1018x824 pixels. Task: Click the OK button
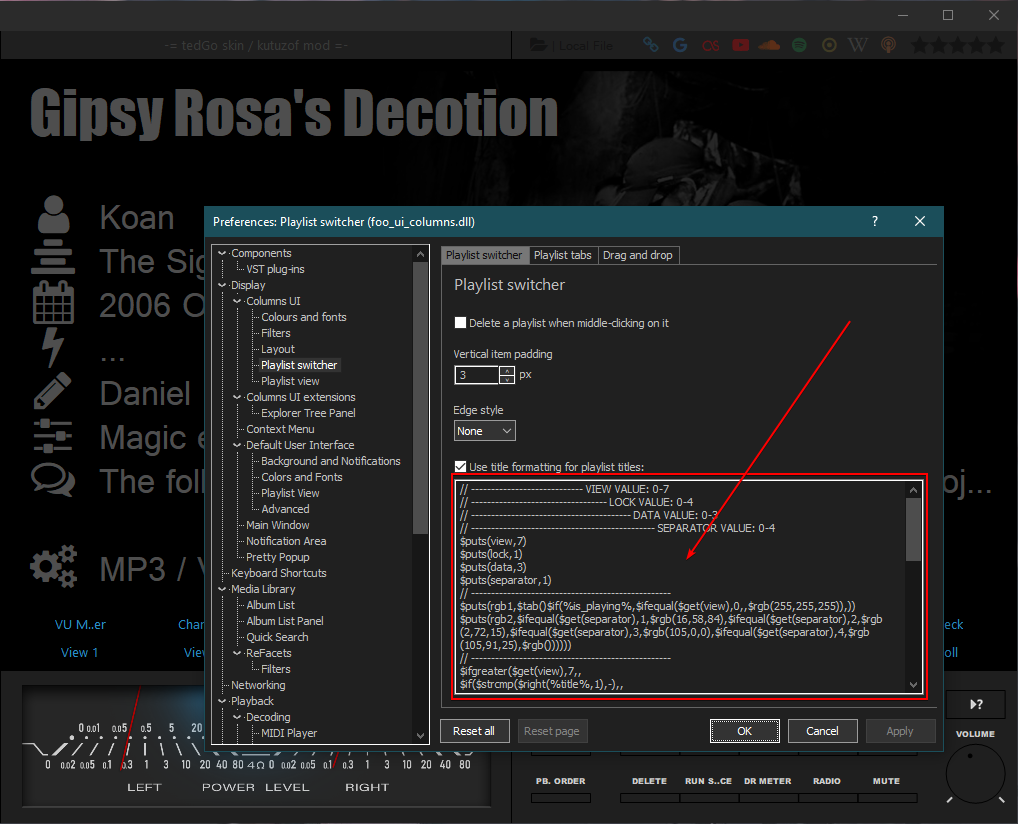coord(744,731)
